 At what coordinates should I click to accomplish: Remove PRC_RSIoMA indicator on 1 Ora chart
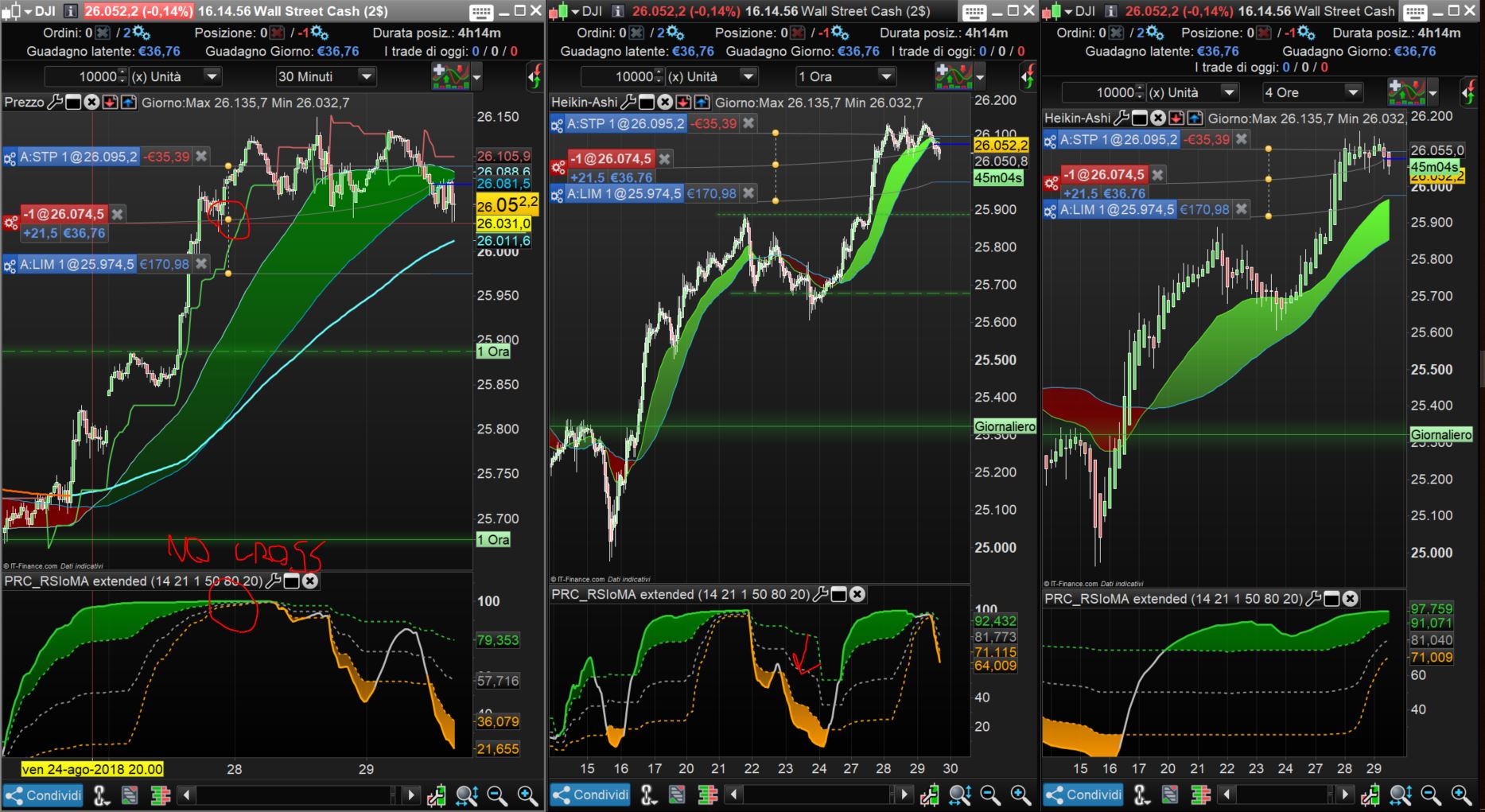coord(857,594)
